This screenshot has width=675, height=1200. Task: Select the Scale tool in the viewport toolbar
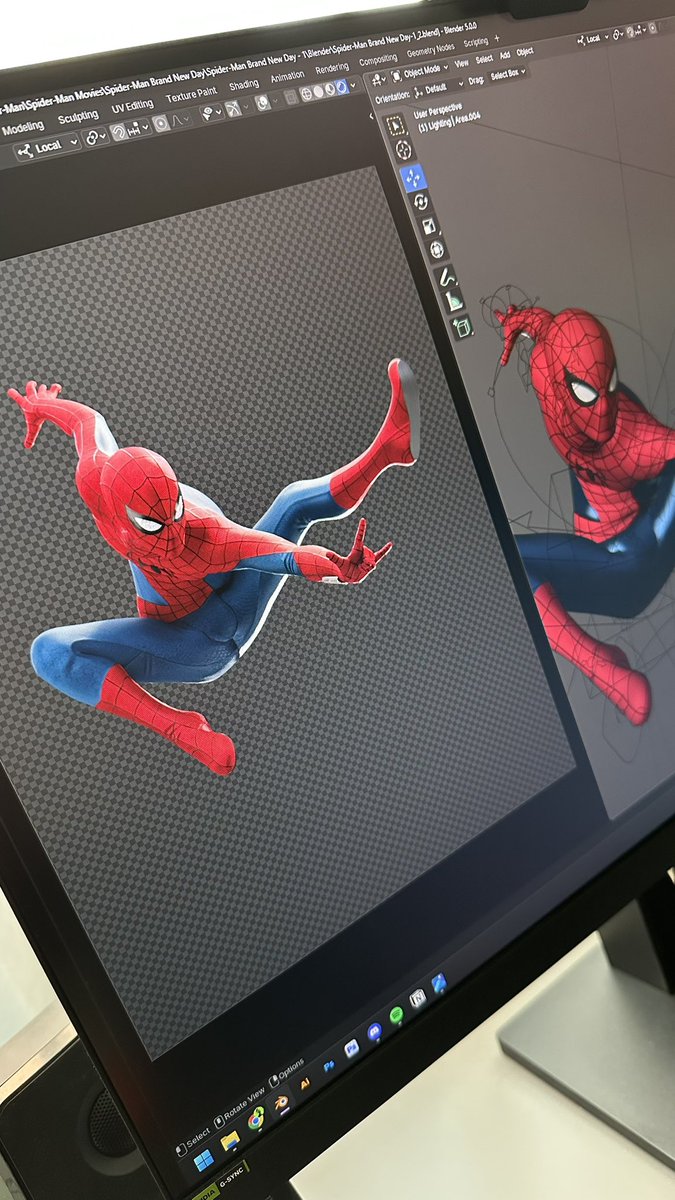[429, 226]
